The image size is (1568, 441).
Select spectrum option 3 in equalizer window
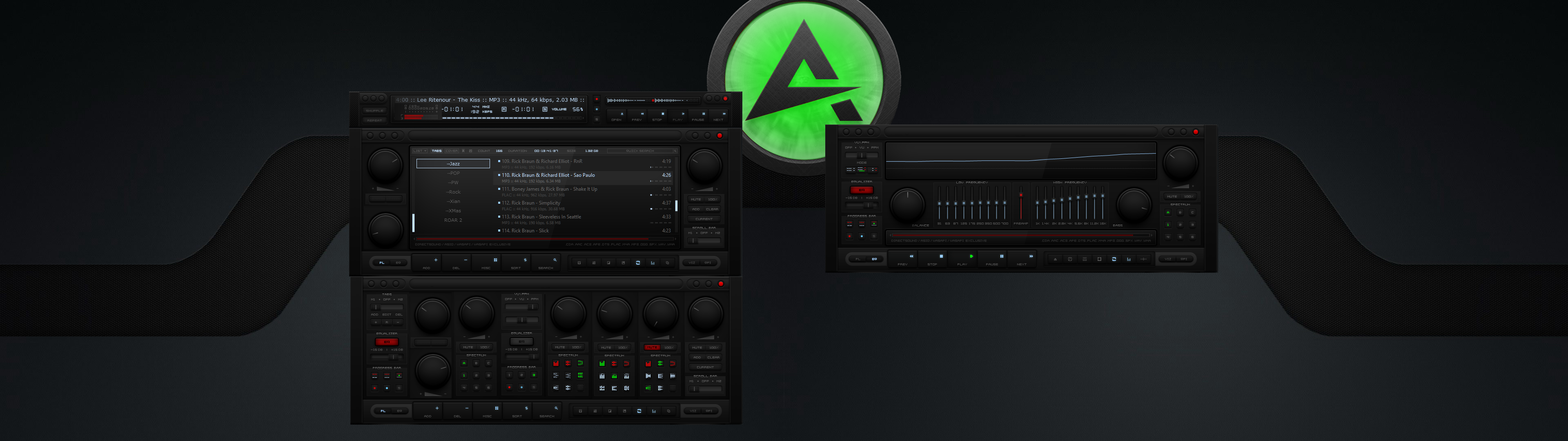click(x=1192, y=225)
